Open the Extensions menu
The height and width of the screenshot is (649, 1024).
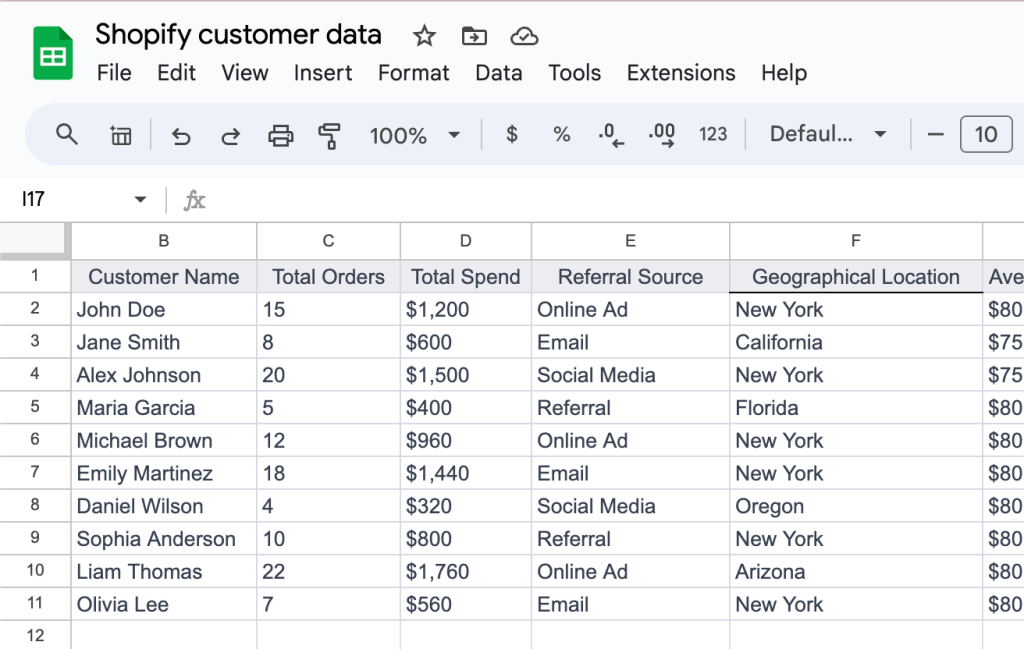pyautogui.click(x=681, y=72)
